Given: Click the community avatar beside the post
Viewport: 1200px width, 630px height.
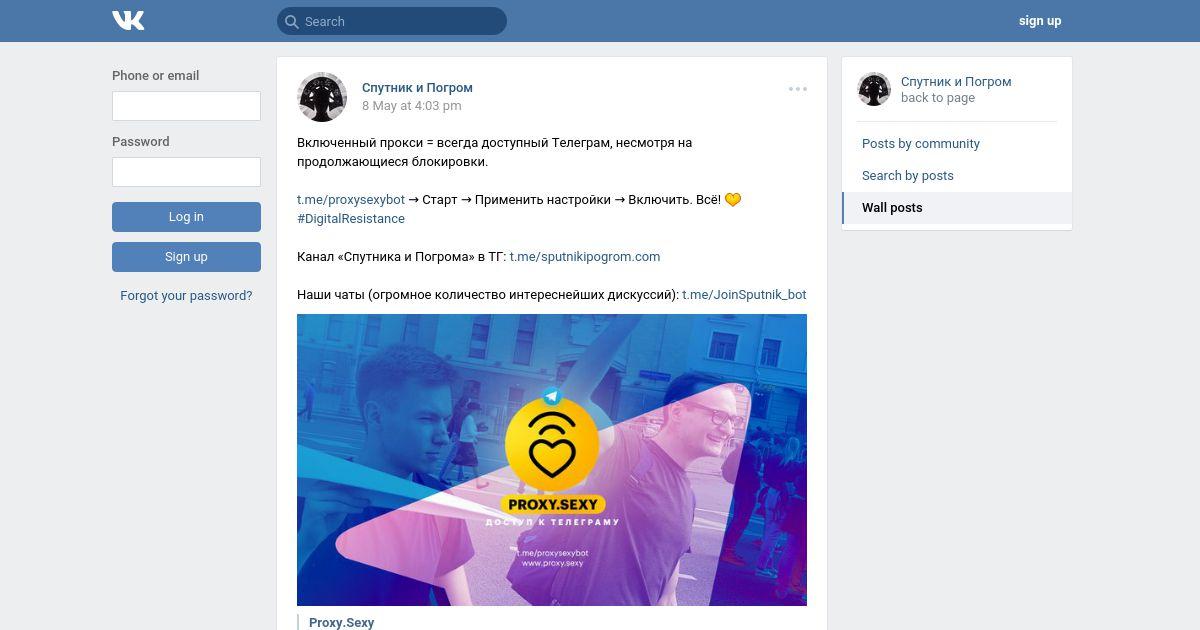Looking at the screenshot, I should click(322, 97).
